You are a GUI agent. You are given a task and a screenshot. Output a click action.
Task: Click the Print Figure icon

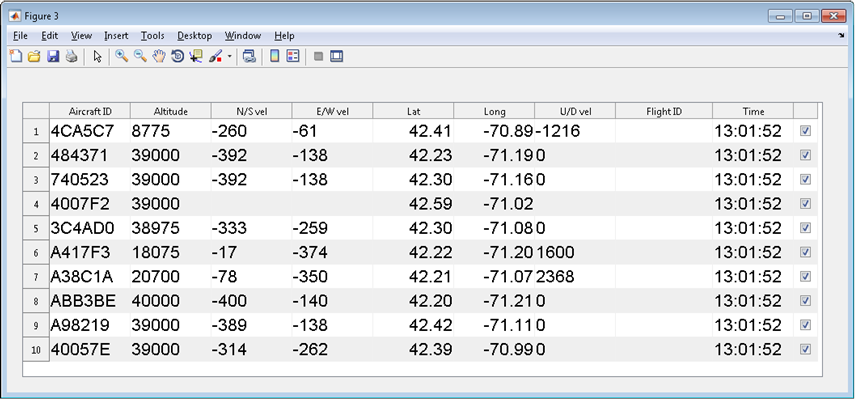click(x=71, y=56)
